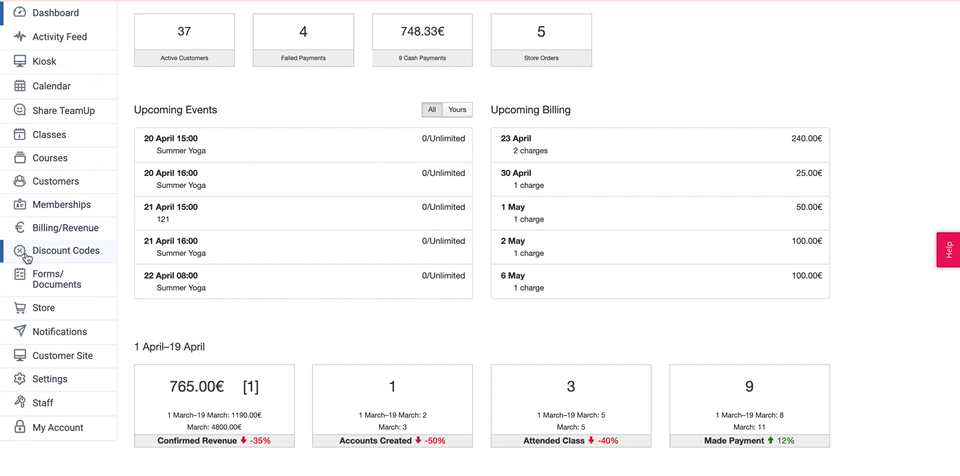Click the Dashboard gauge icon
Viewport: 960px width, 476px height.
(19, 13)
